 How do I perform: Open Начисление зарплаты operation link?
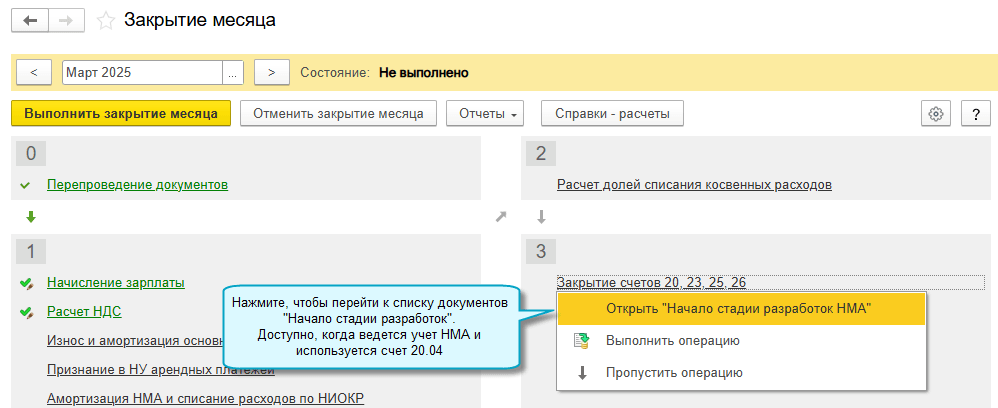[x=116, y=283]
